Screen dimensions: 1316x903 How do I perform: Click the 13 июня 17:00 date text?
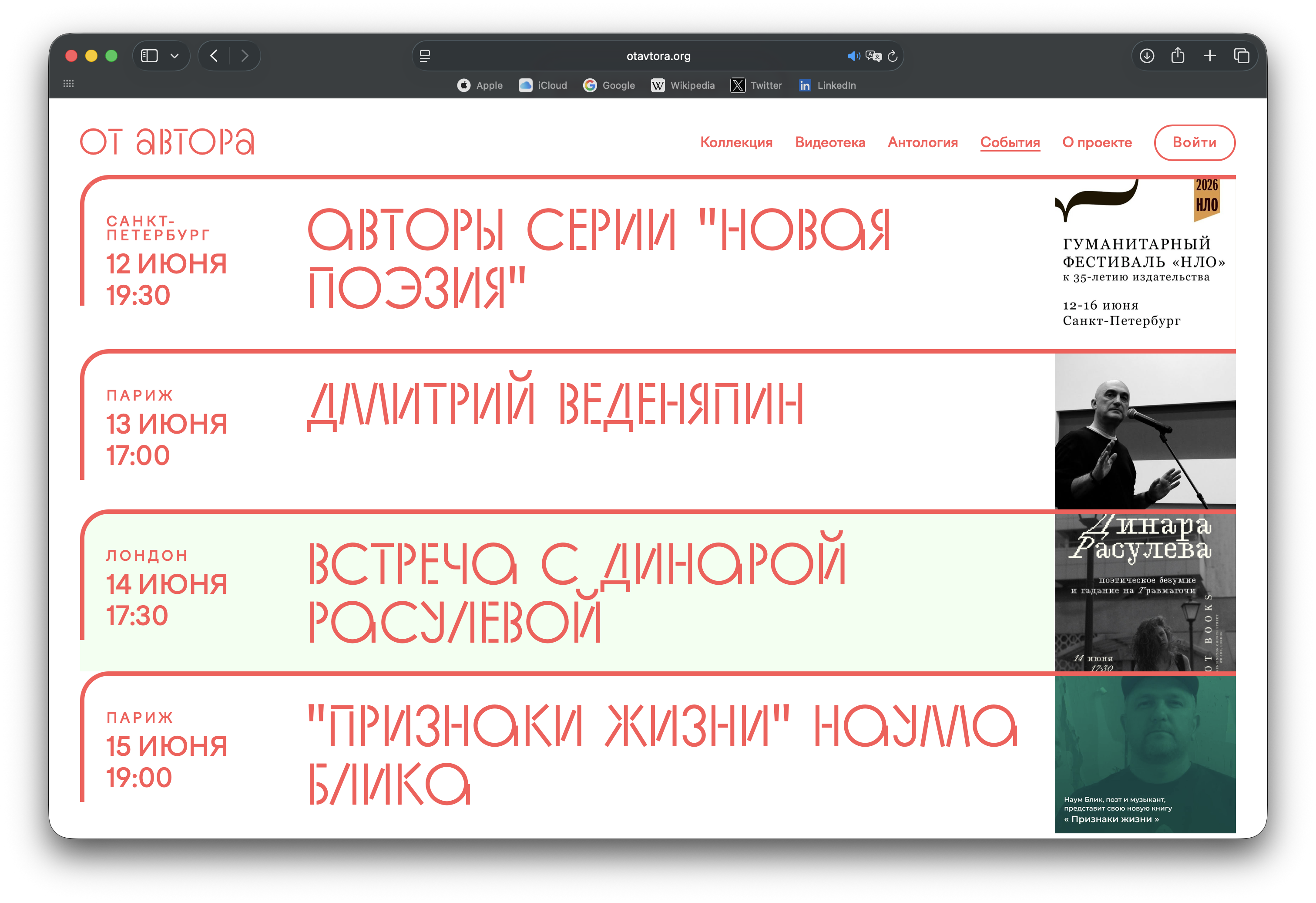coord(167,440)
